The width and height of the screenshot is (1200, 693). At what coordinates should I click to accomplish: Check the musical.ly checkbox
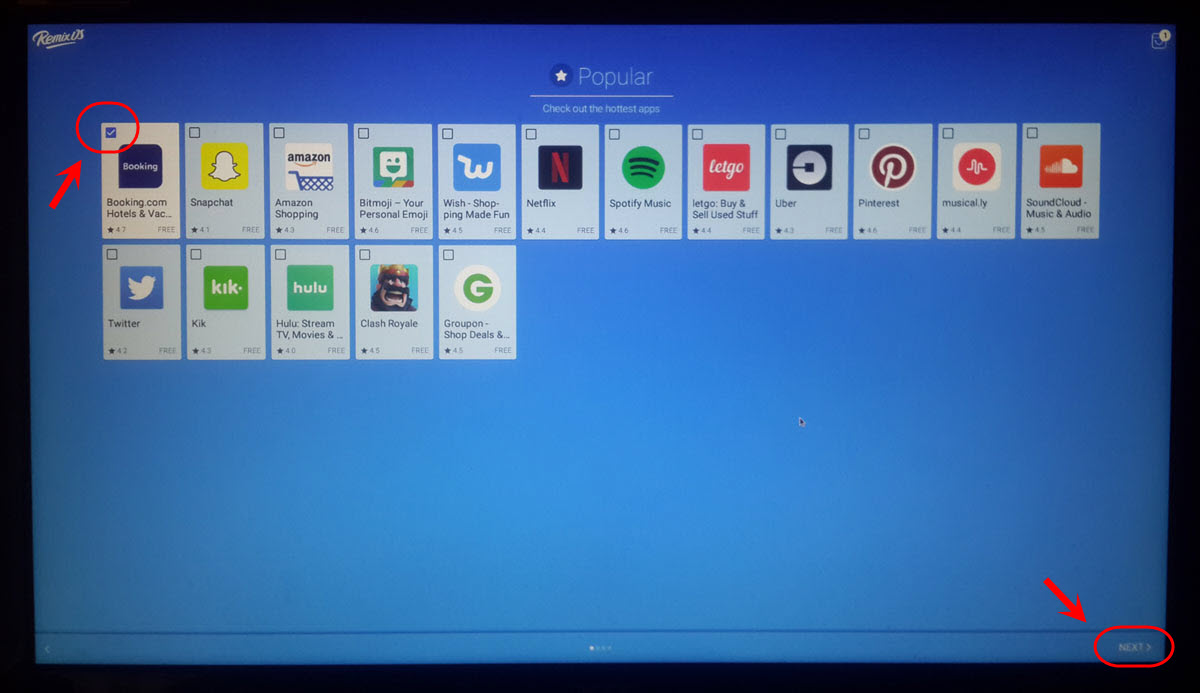pyautogui.click(x=947, y=133)
